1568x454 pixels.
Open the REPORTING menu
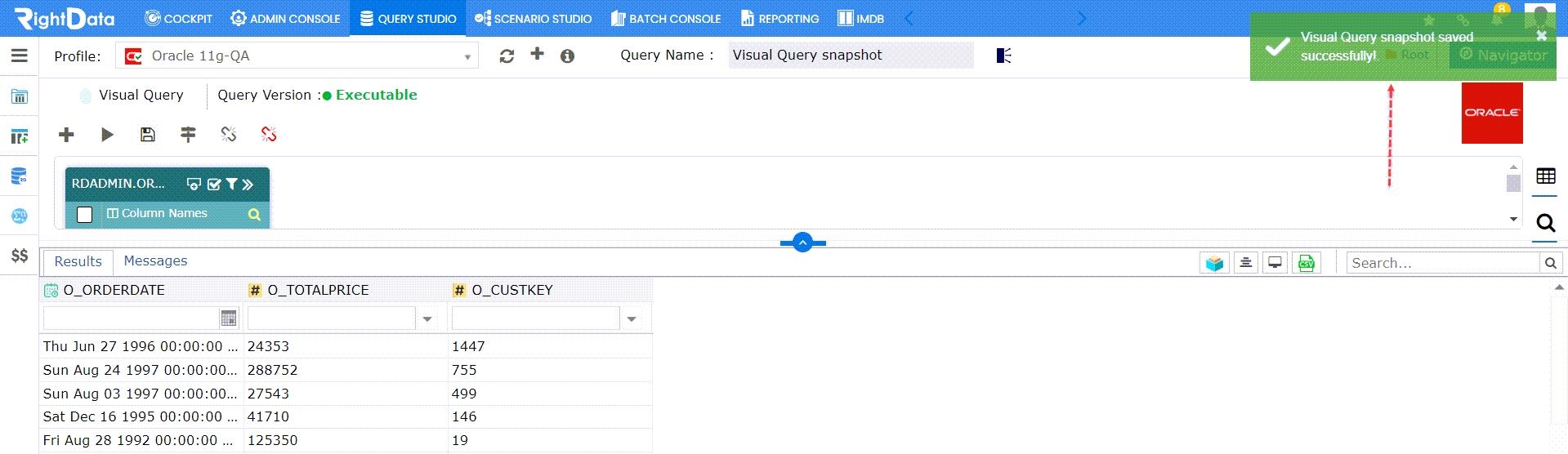pos(780,18)
